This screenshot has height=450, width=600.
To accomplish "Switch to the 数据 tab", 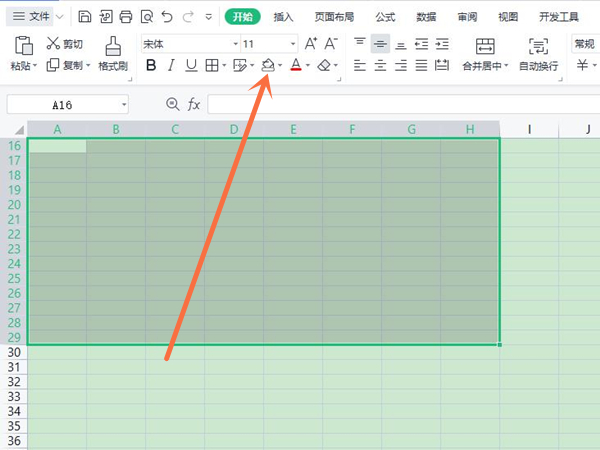I will click(426, 17).
